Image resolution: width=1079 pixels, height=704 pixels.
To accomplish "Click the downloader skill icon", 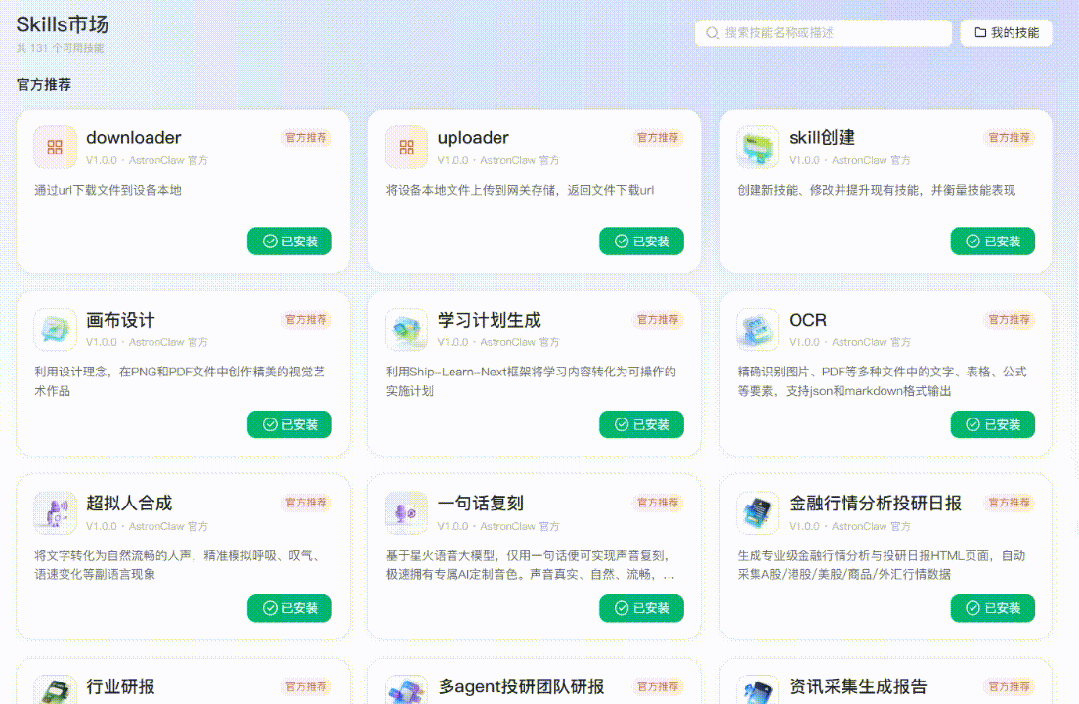I will 55,147.
